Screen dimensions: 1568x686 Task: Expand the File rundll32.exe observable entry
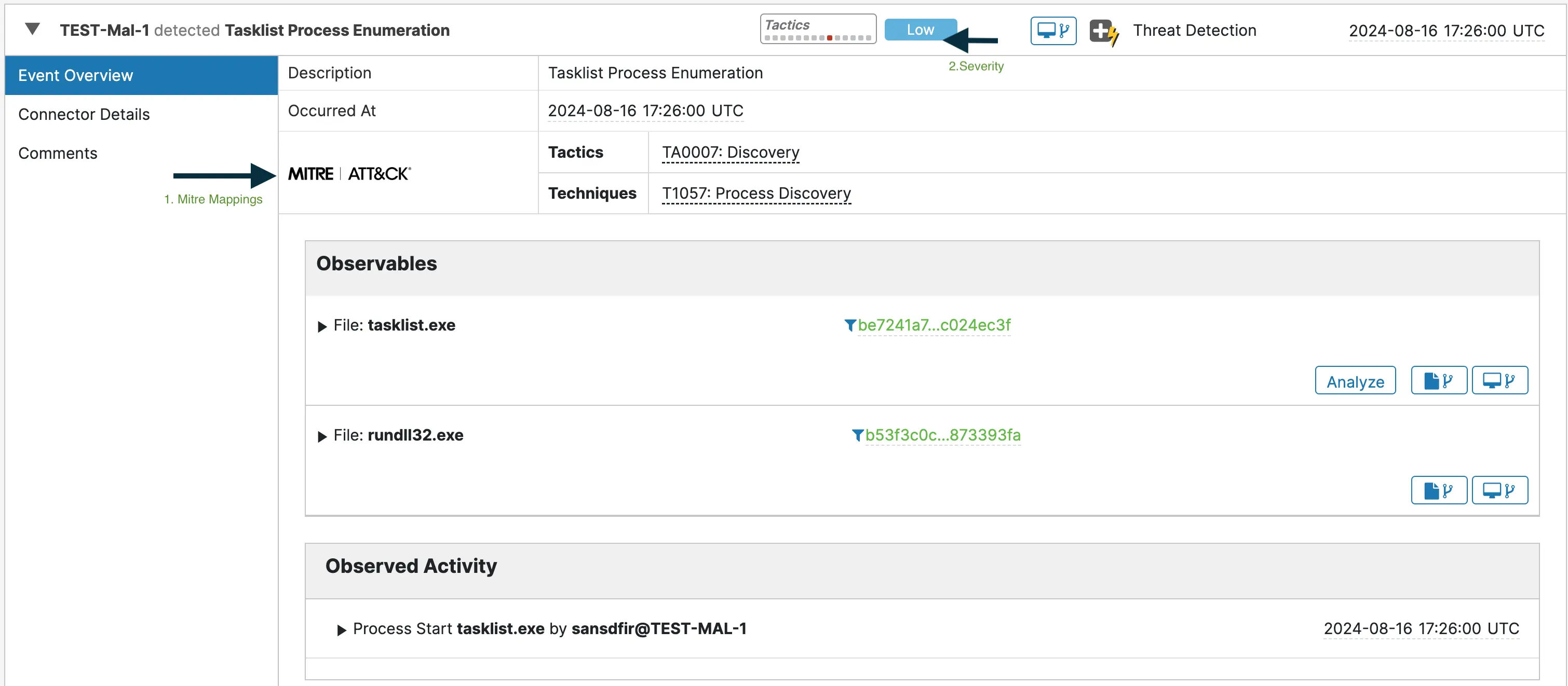click(322, 435)
